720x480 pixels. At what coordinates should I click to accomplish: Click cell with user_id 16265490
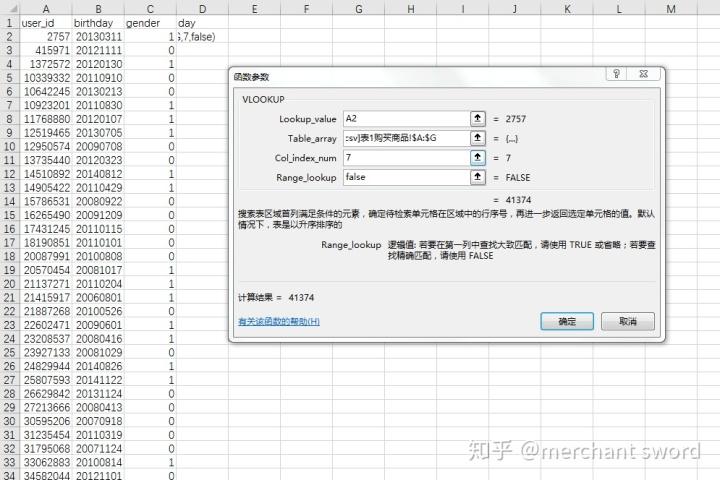pyautogui.click(x=46, y=215)
